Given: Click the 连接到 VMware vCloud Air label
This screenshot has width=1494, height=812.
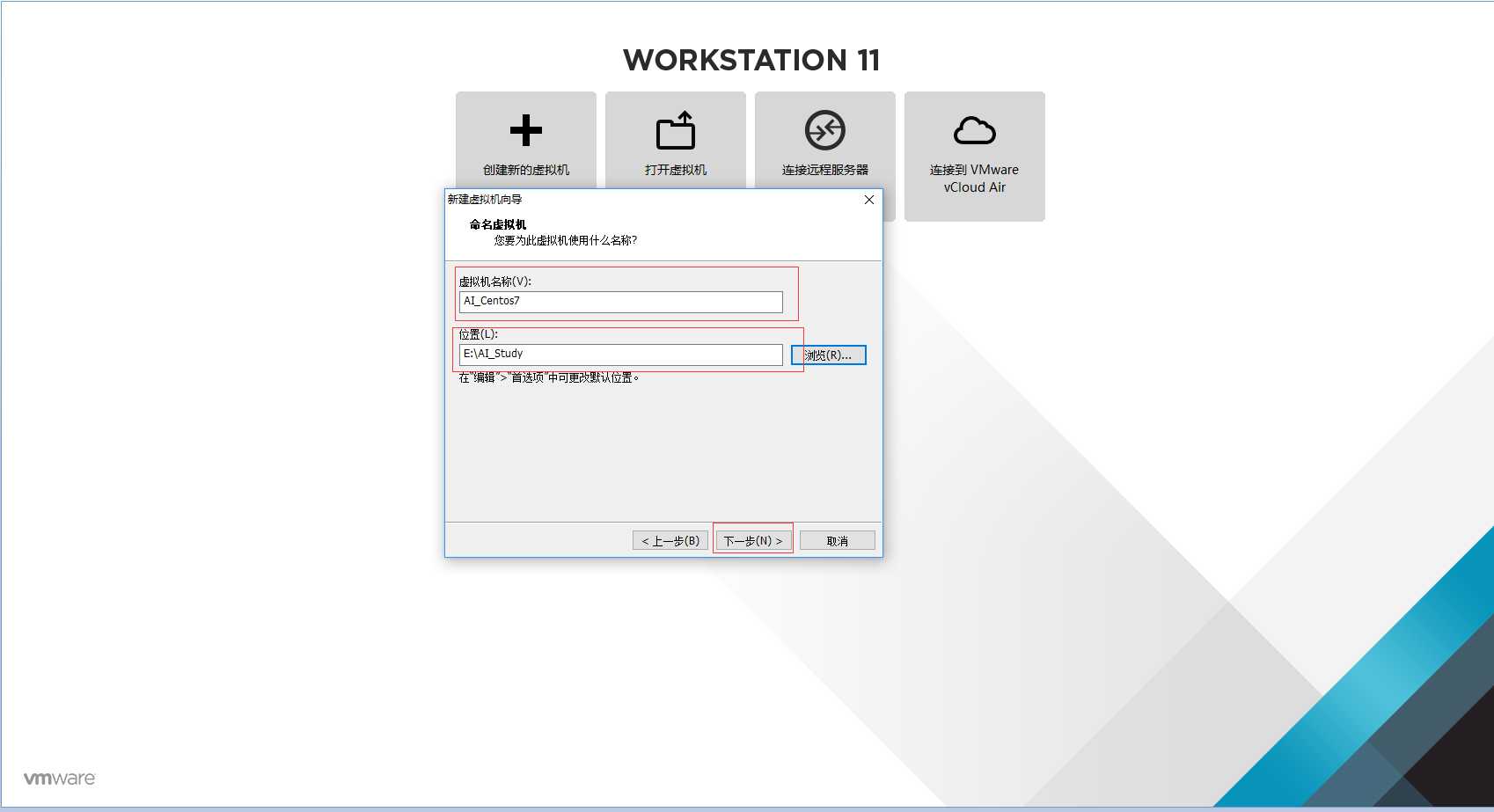Looking at the screenshot, I should click(975, 179).
